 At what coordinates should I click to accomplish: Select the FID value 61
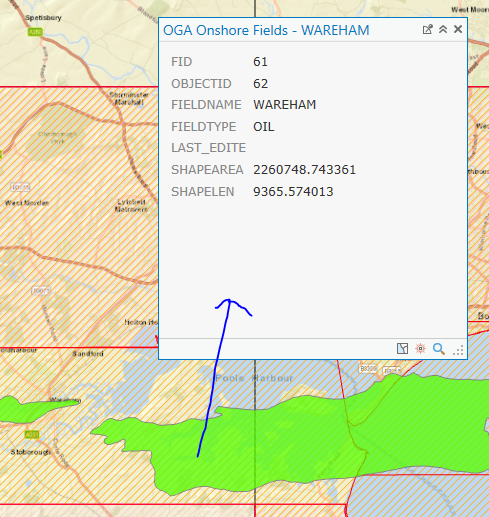pos(260,62)
